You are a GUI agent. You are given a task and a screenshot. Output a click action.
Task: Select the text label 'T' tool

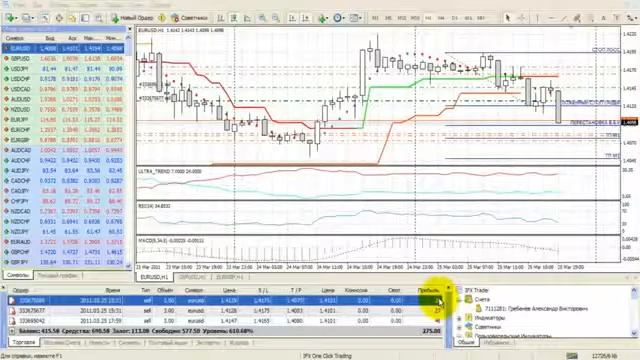617,18
